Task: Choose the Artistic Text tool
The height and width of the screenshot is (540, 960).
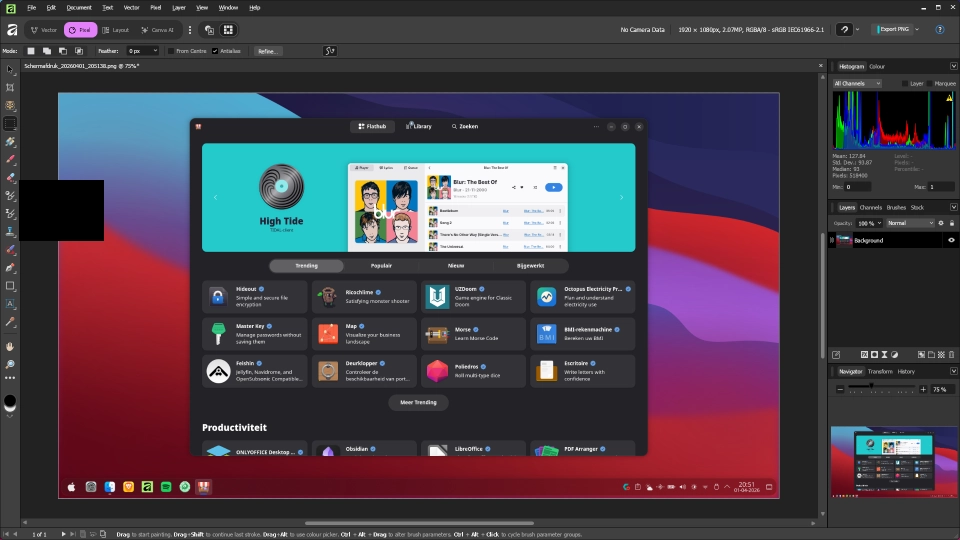Action: click(x=10, y=303)
